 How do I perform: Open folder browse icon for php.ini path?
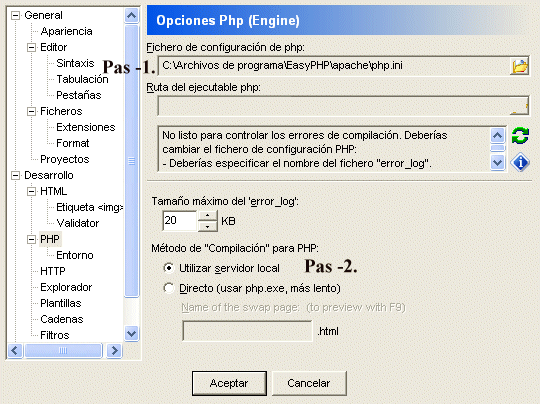point(519,66)
